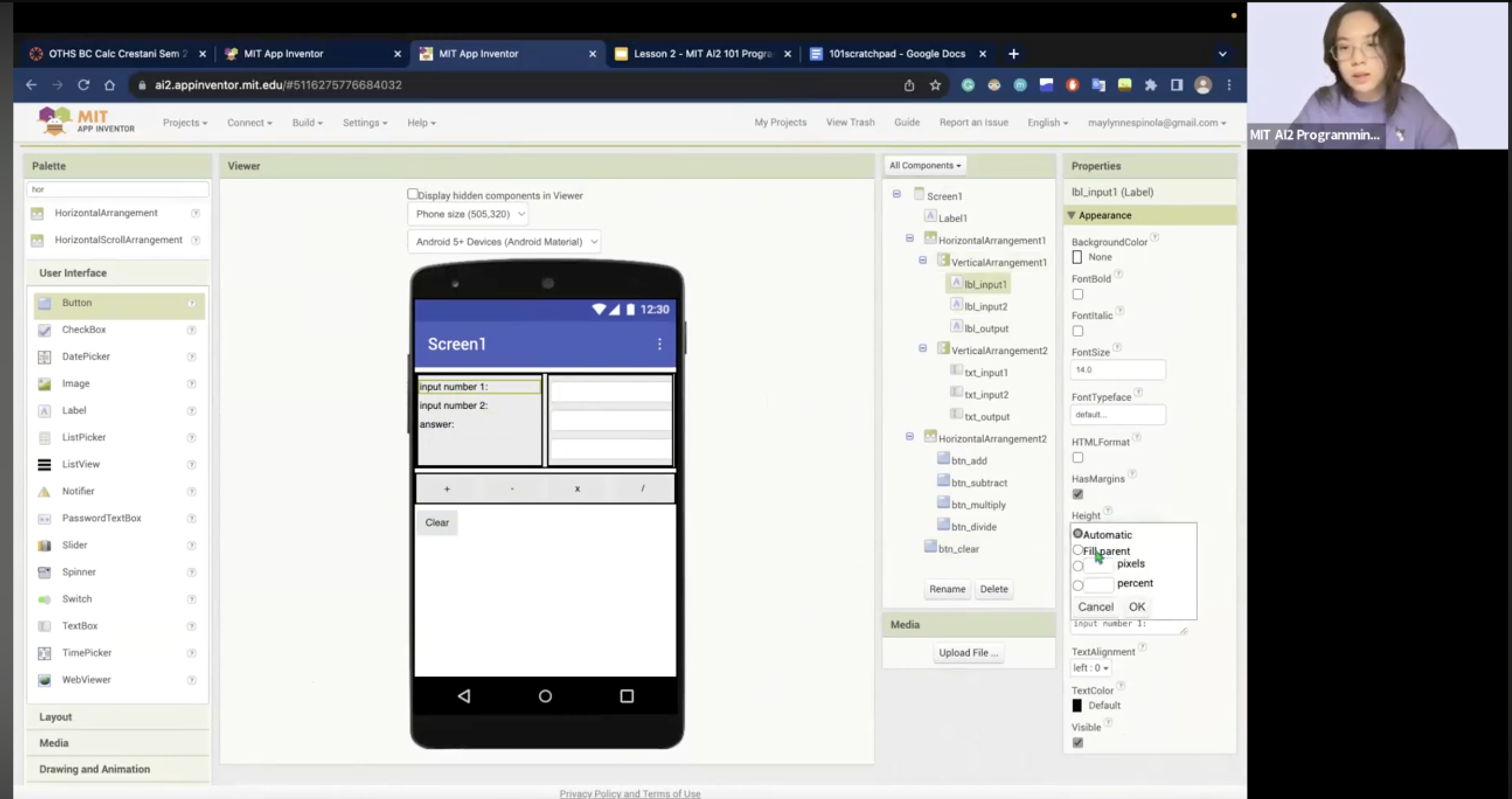The width and height of the screenshot is (1512, 799).
Task: Select the Fill parent height option
Action: [x=1077, y=551]
